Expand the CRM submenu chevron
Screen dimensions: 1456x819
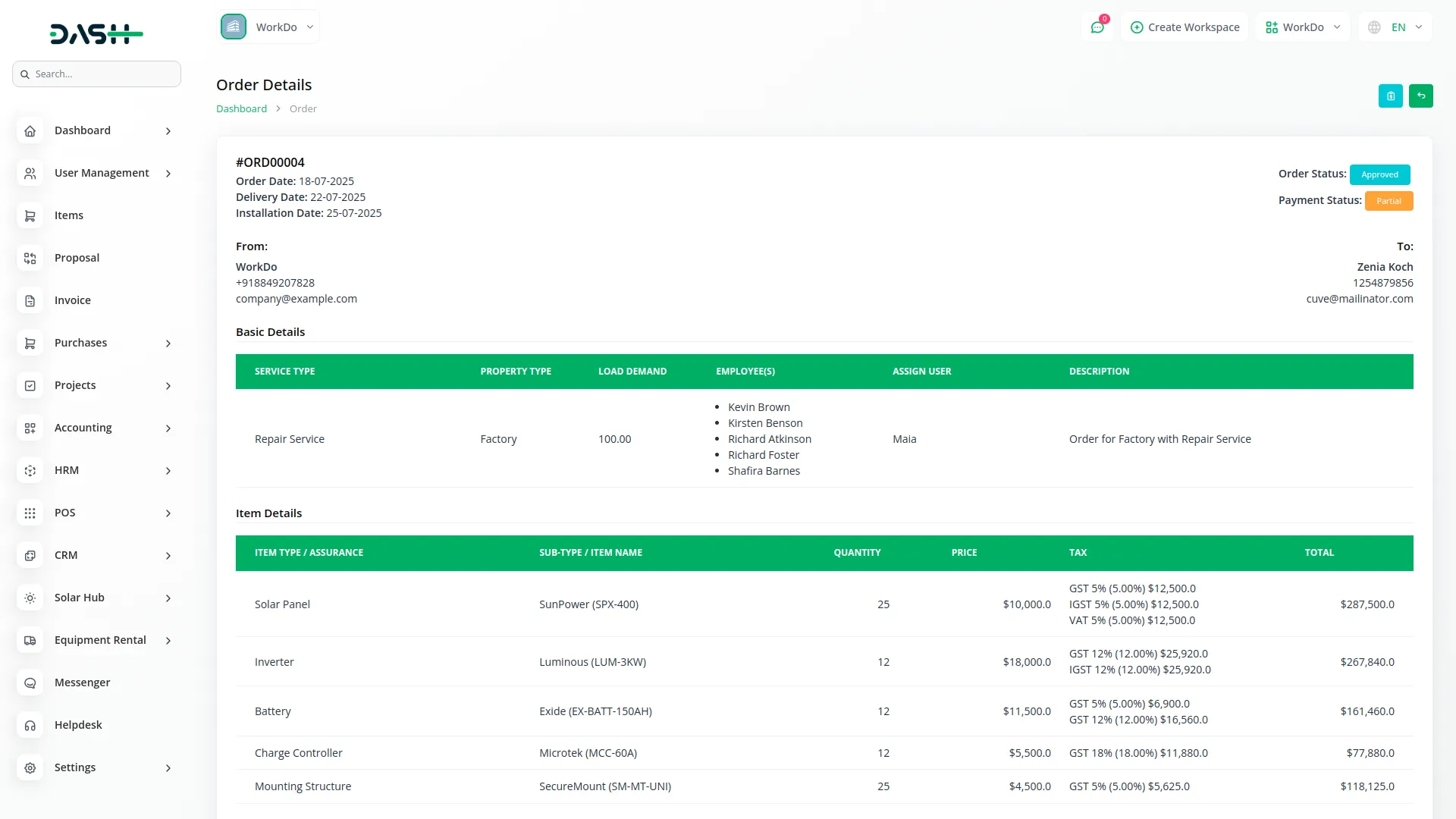coord(168,556)
